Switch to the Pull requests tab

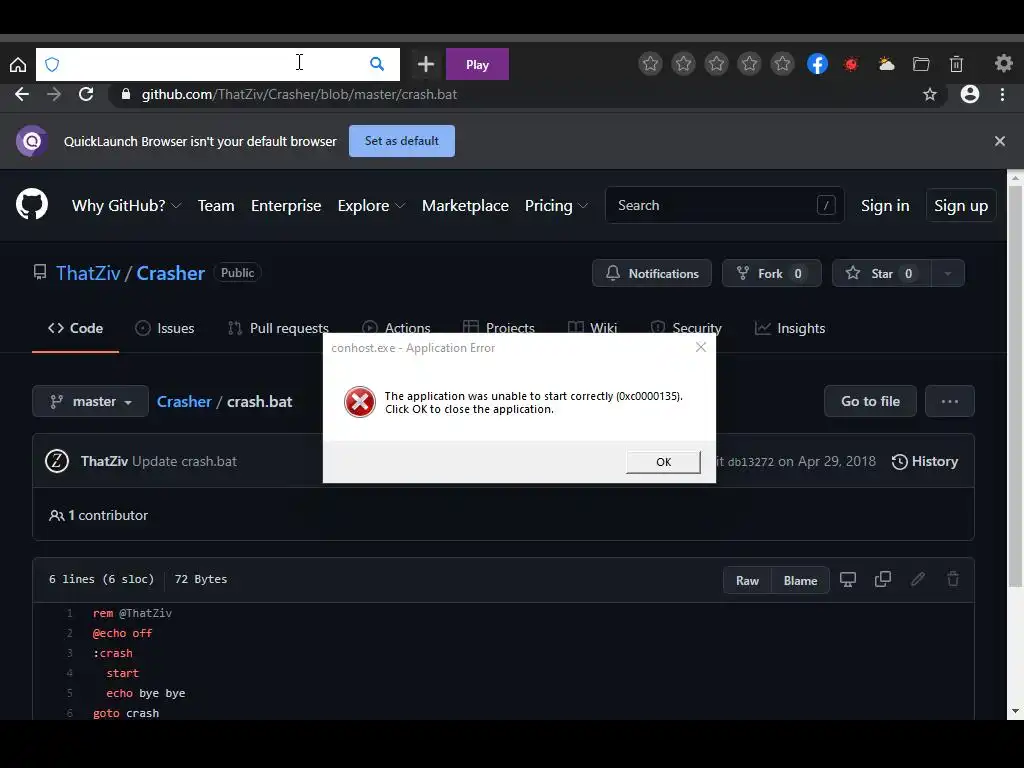pos(278,328)
